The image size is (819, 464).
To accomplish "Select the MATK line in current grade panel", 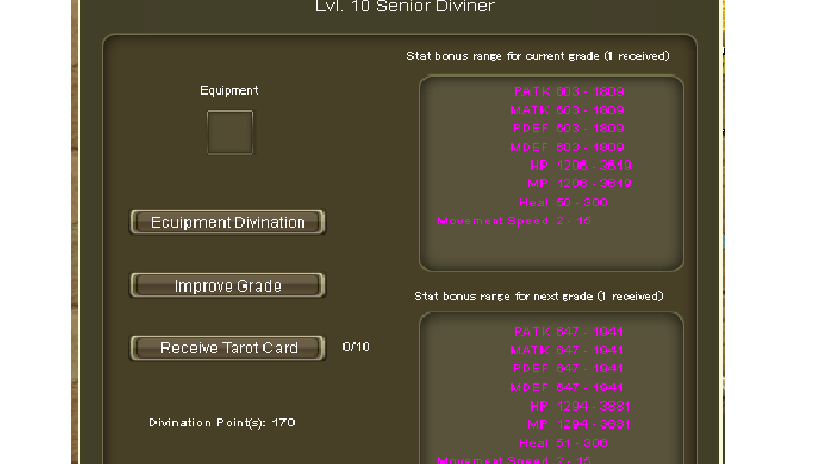I will coord(567,110).
